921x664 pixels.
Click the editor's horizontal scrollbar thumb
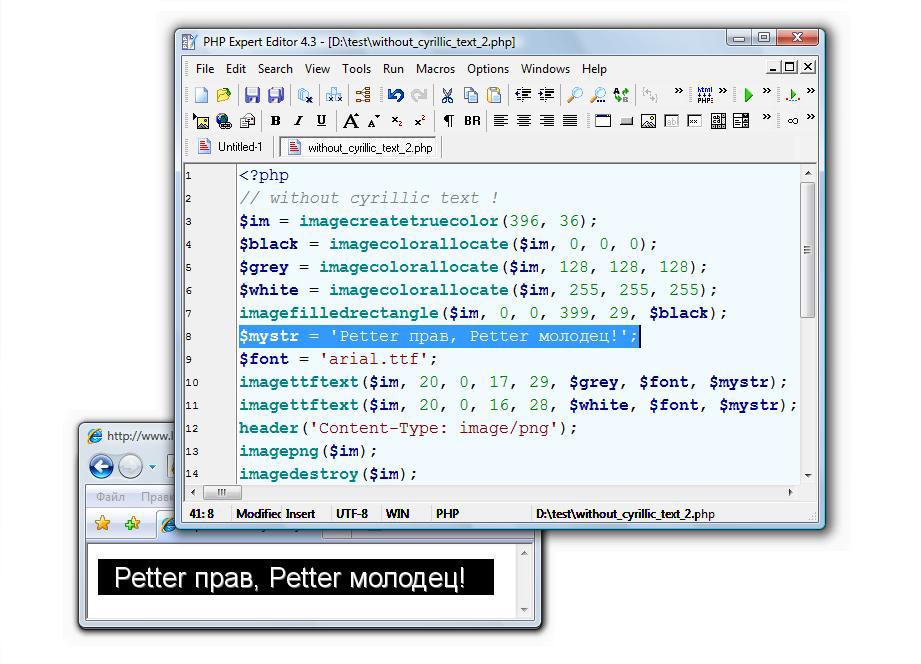[x=222, y=492]
